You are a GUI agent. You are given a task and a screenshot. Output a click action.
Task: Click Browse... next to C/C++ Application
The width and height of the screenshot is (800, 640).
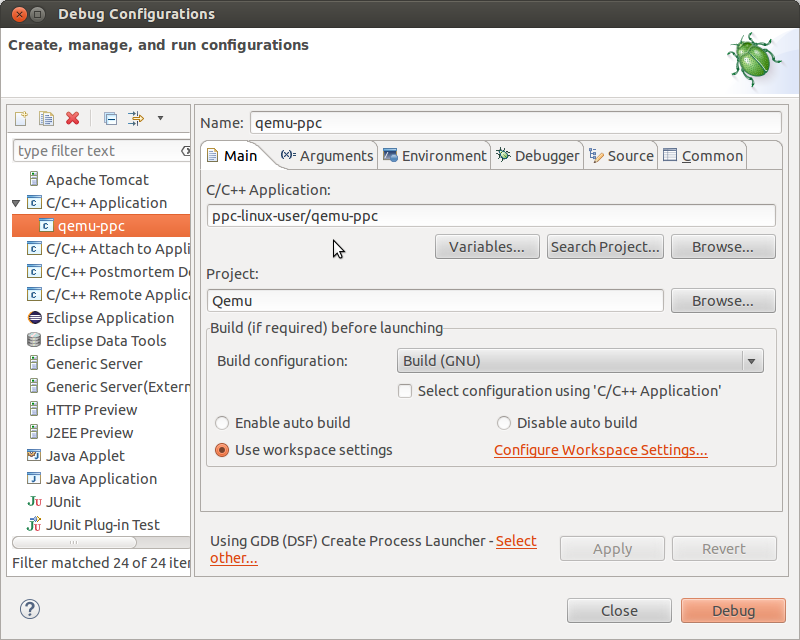point(723,247)
